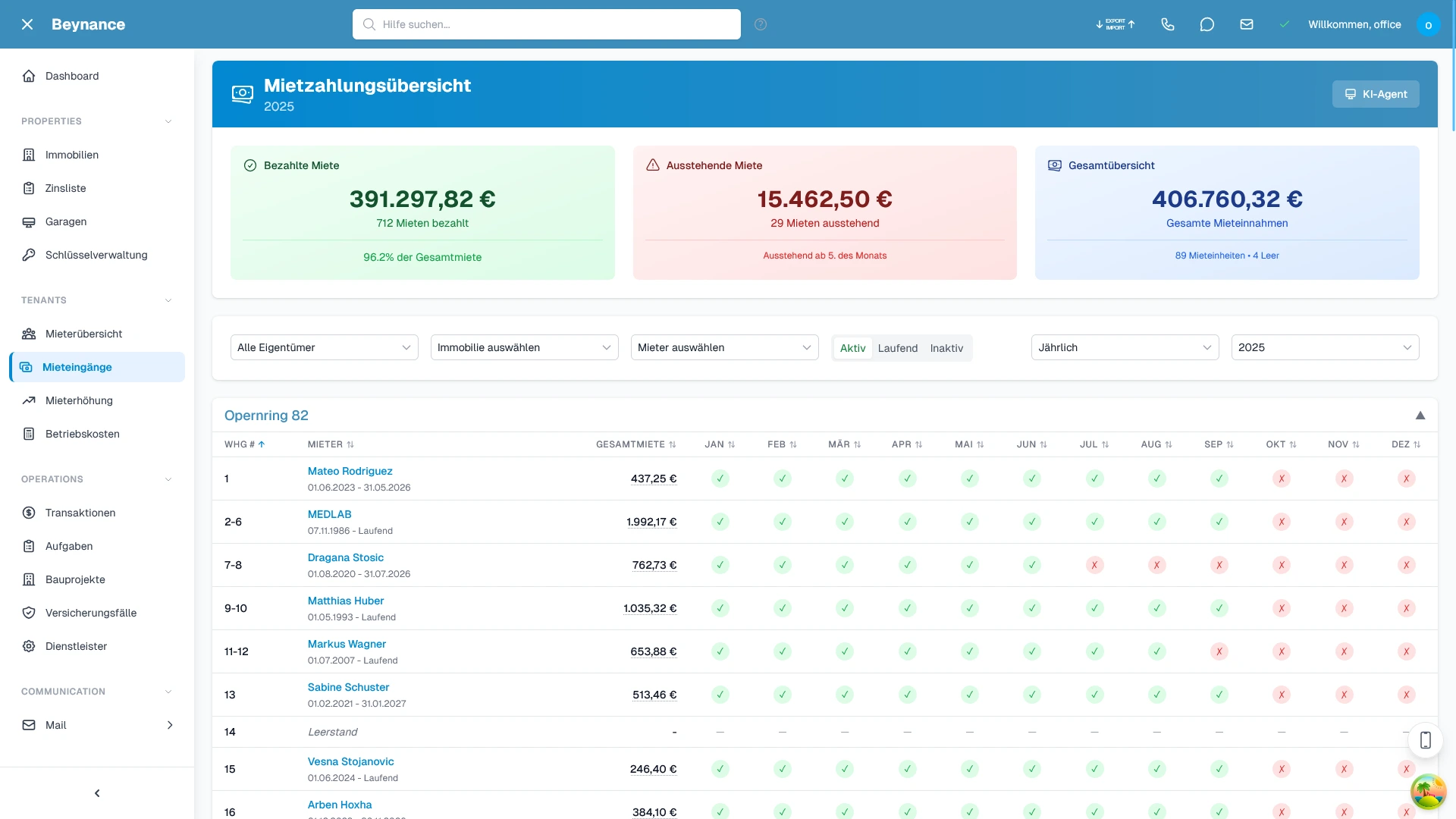This screenshot has height=819, width=1456.
Task: Open the Alle Eigentümer dropdown
Action: (324, 347)
